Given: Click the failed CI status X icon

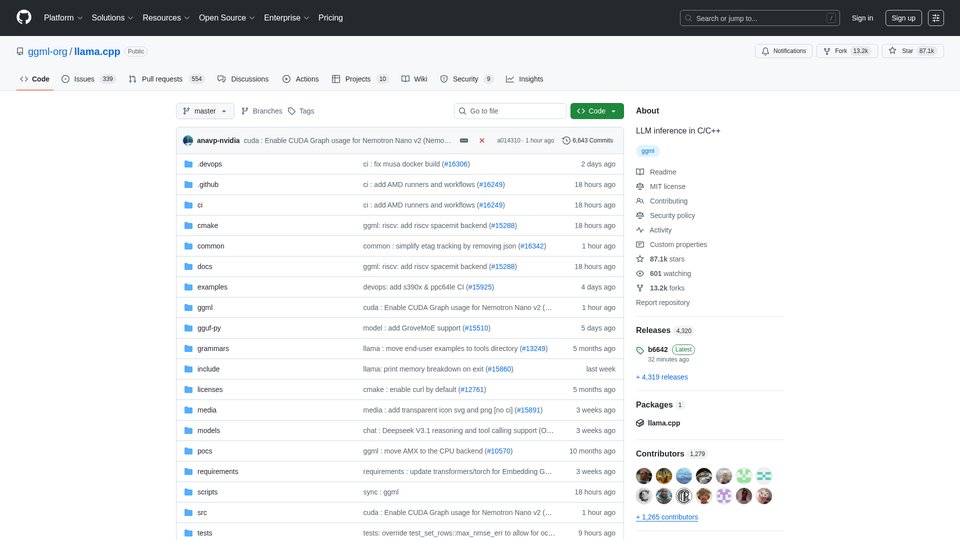Looking at the screenshot, I should [x=482, y=141].
